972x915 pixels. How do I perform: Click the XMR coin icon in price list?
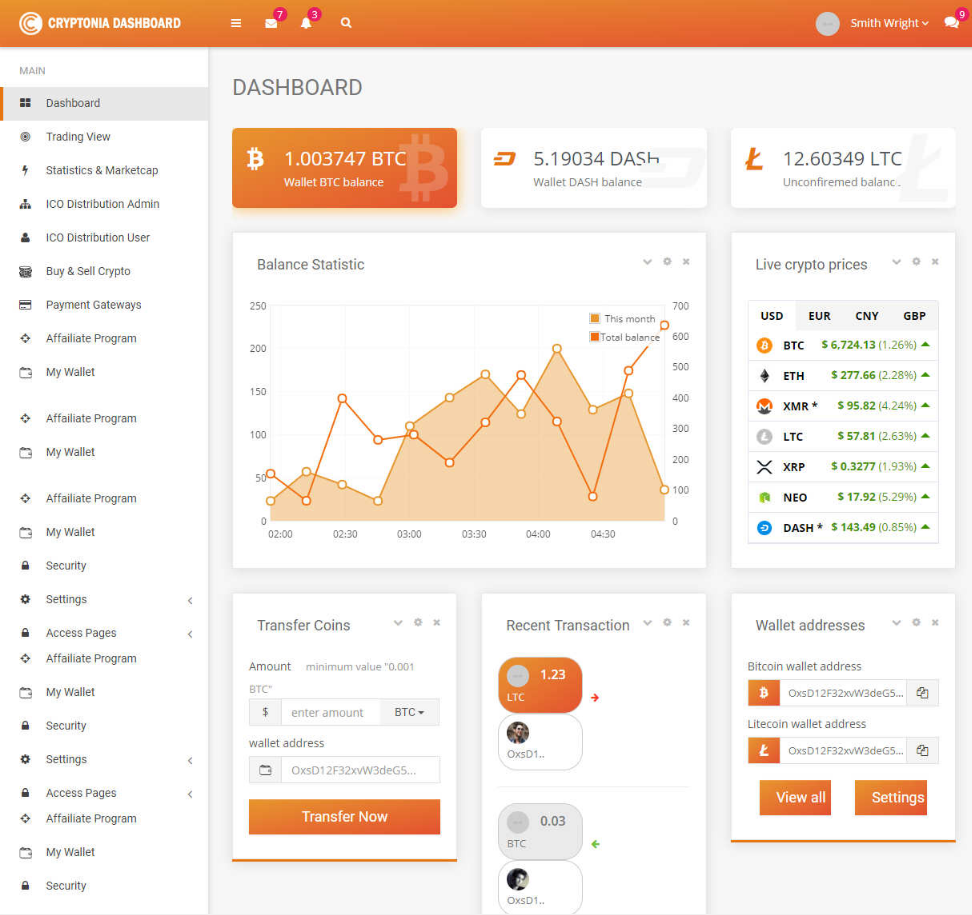click(764, 406)
